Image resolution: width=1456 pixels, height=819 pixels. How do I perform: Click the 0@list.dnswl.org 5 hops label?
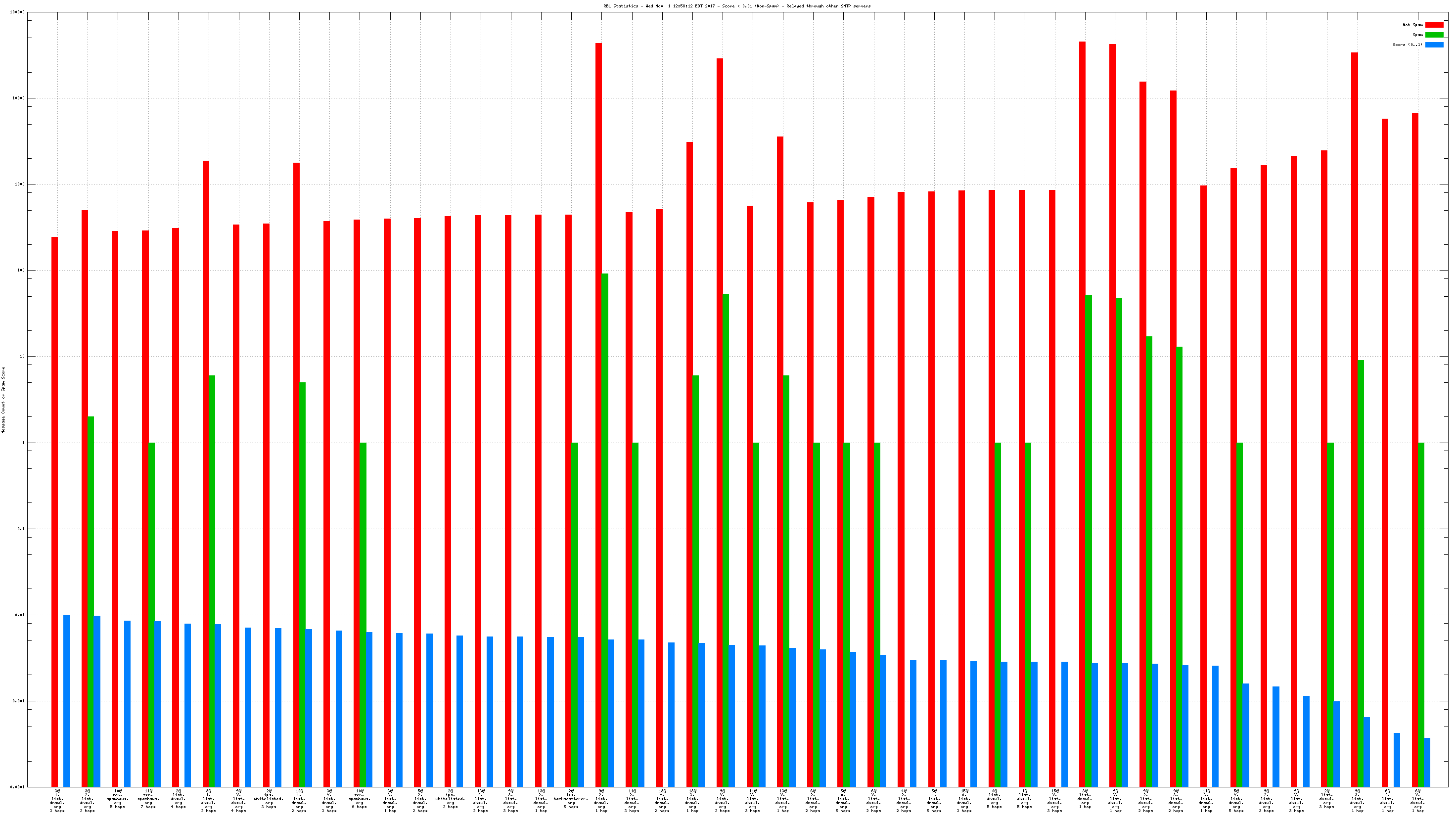(x=994, y=800)
